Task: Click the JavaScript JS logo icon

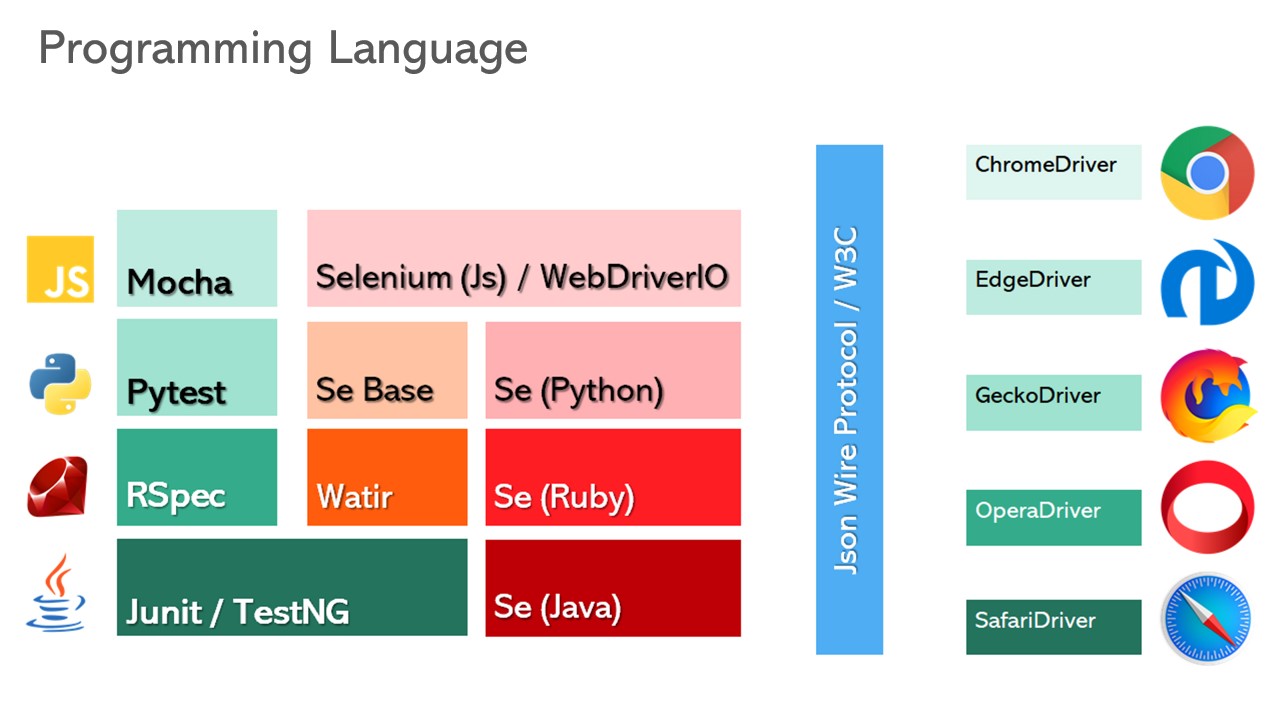Action: [x=60, y=269]
